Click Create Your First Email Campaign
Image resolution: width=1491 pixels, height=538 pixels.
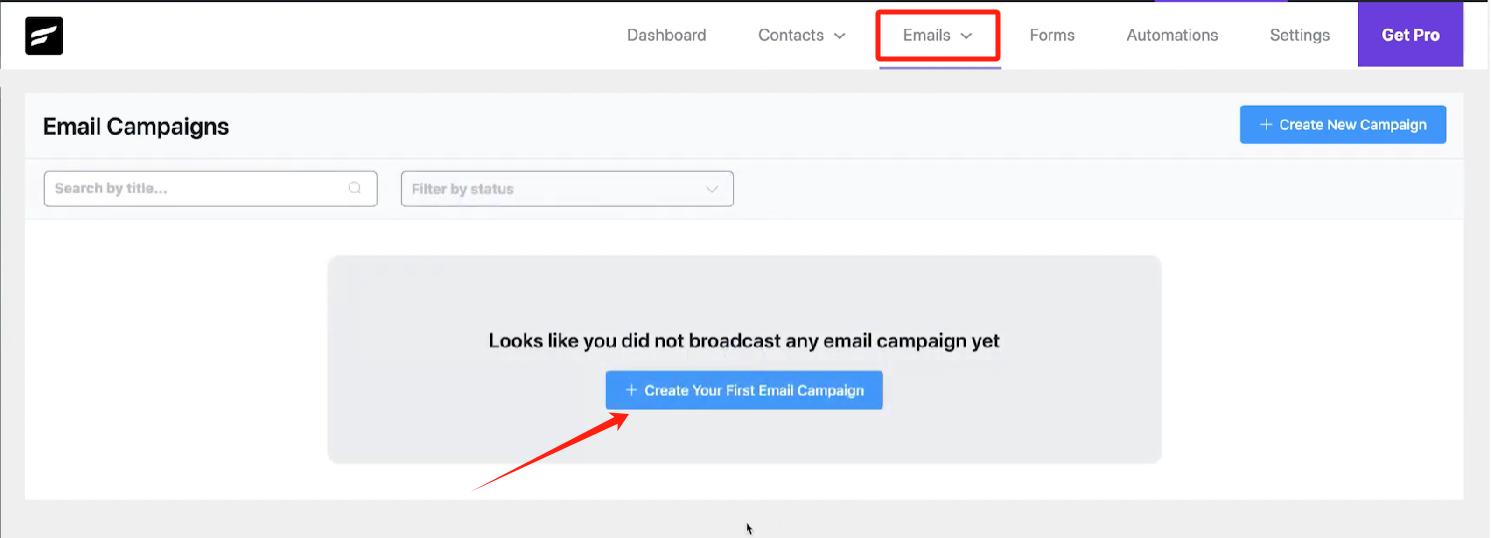coord(753,390)
